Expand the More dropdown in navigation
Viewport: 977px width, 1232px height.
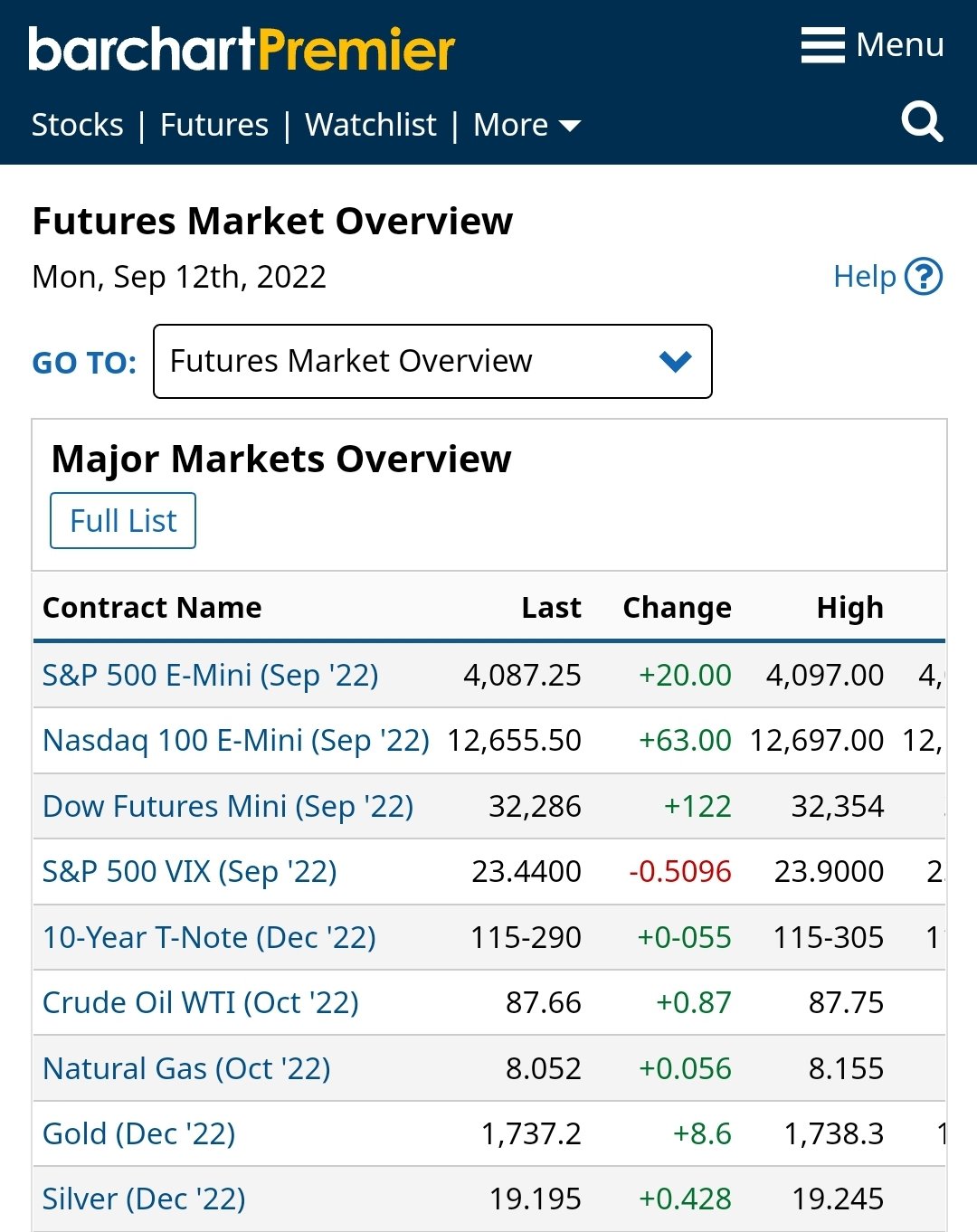[526, 125]
